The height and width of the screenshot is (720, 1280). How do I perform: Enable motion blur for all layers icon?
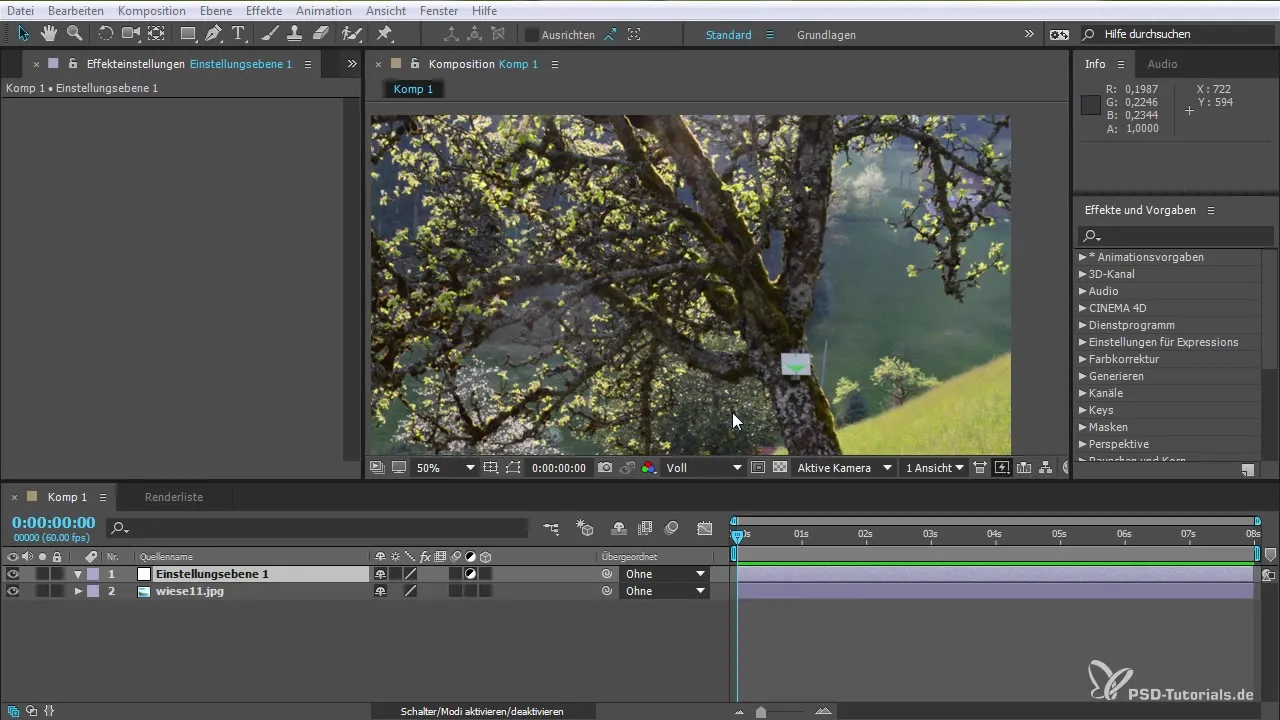coord(672,528)
